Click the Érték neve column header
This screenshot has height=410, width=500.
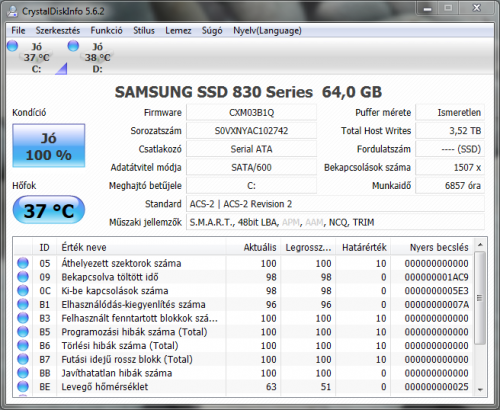click(141, 247)
